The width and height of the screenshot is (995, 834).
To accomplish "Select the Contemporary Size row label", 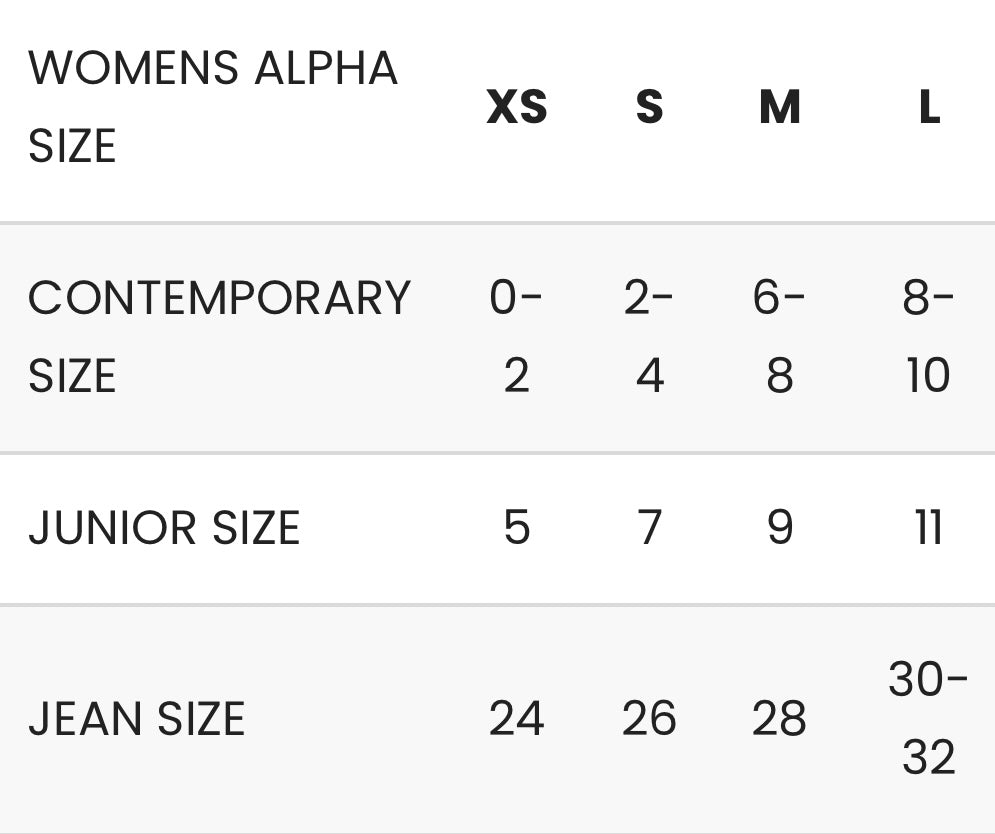I will pyautogui.click(x=218, y=337).
